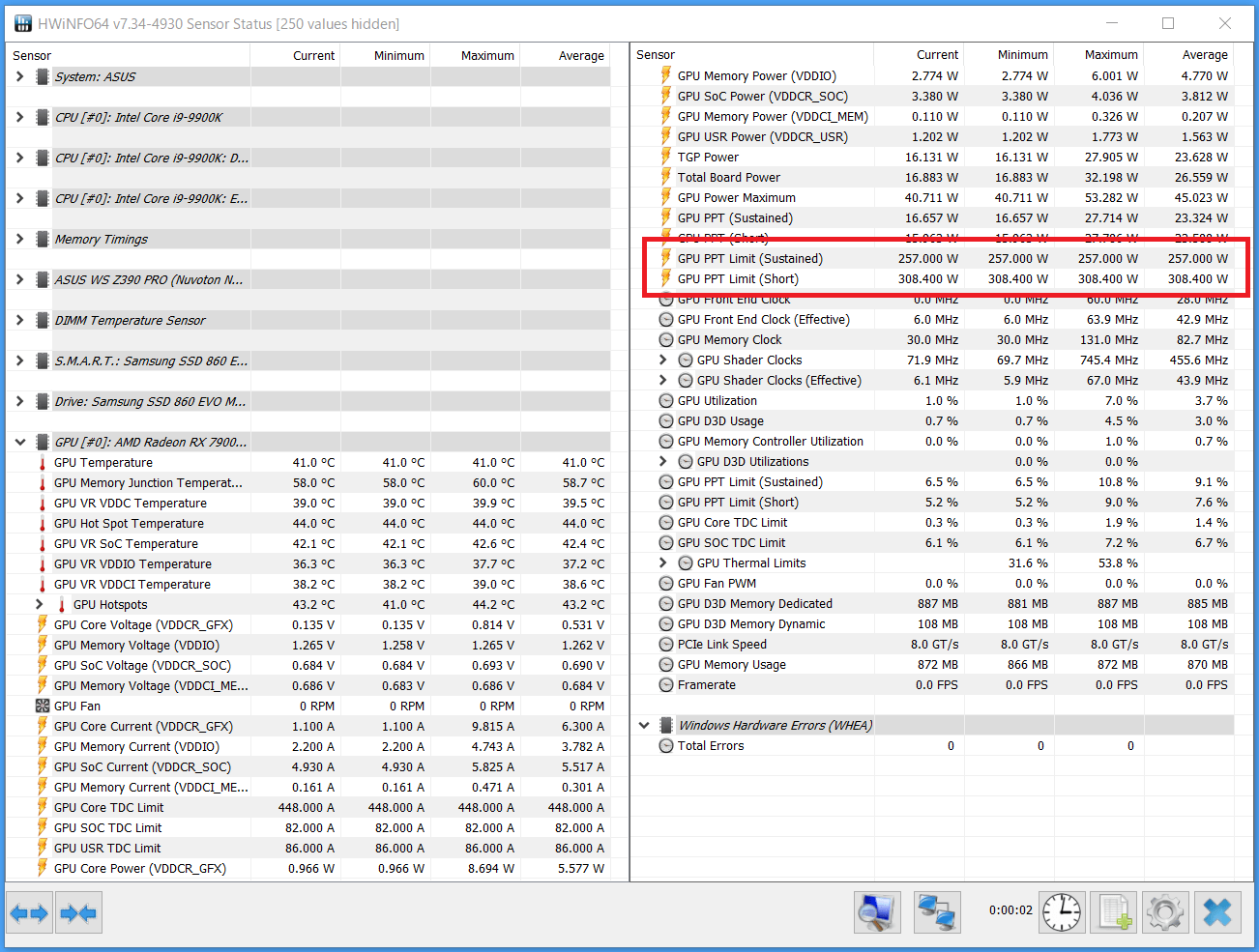Click the right pane Average column header
Image resolution: width=1259 pixels, height=952 pixels.
(1188, 54)
